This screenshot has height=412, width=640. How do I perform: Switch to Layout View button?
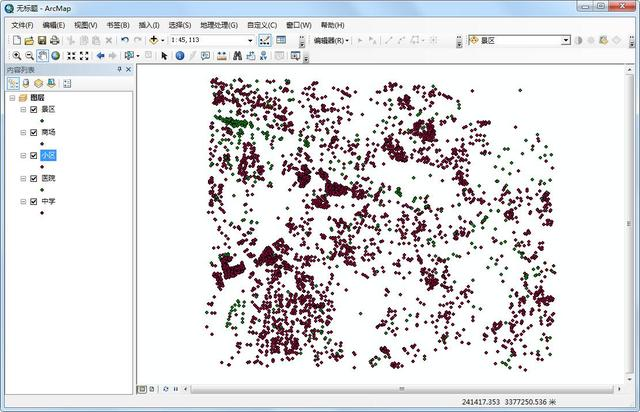point(152,389)
